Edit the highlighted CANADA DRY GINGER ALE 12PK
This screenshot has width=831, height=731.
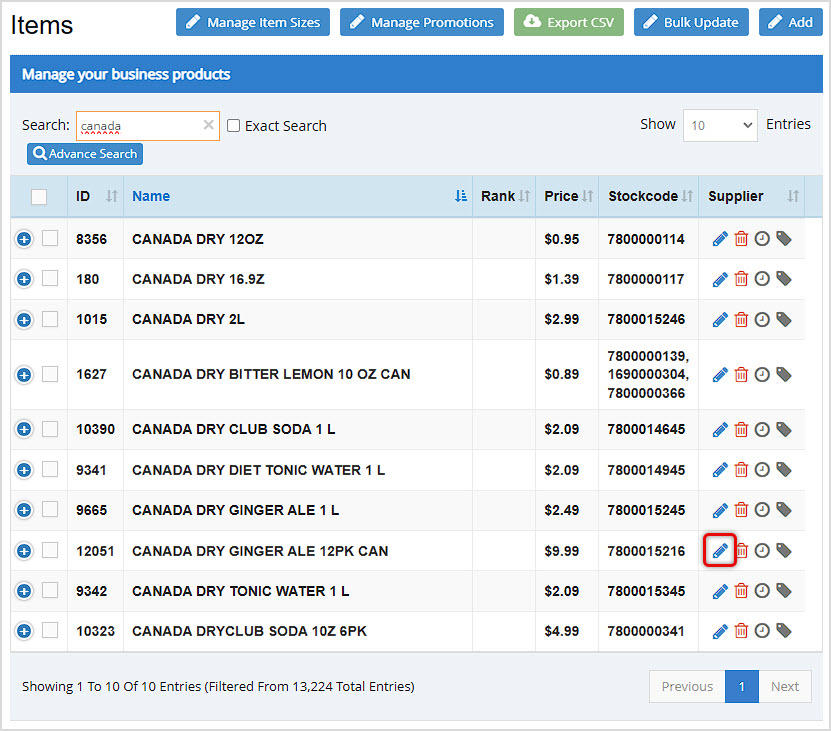[x=719, y=550]
